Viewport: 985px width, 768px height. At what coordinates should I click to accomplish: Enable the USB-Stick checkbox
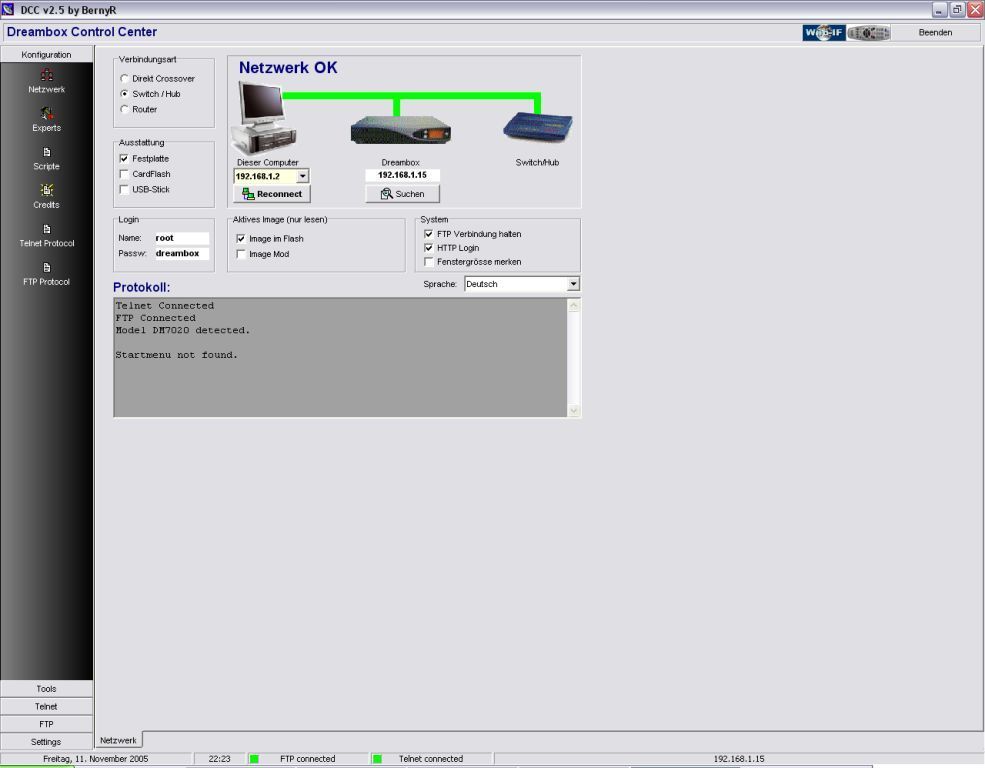point(124,189)
